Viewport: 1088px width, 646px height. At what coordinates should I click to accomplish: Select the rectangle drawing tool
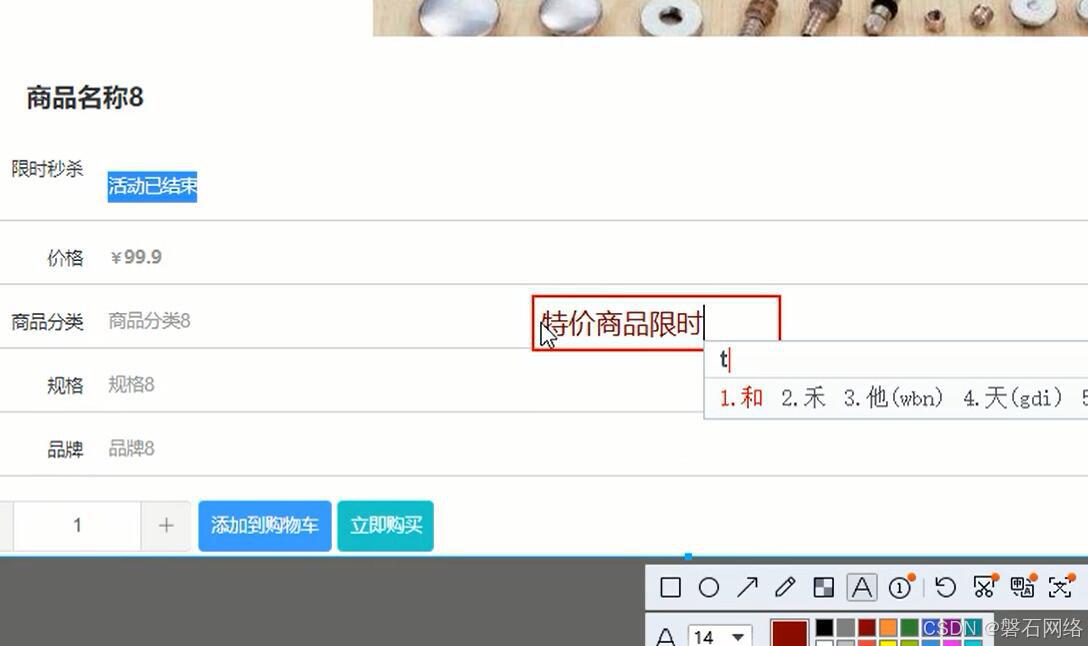(x=670, y=587)
